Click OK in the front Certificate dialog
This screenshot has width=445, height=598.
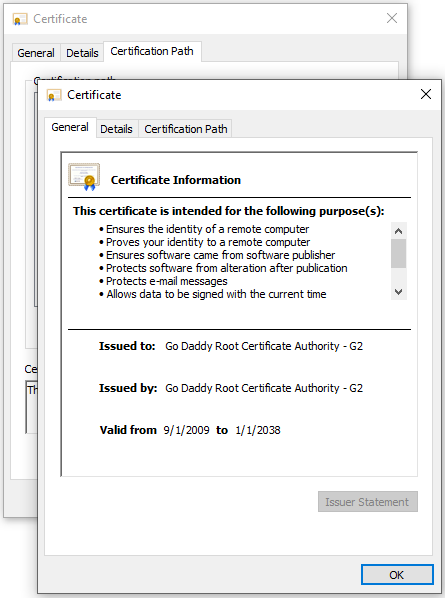click(397, 574)
